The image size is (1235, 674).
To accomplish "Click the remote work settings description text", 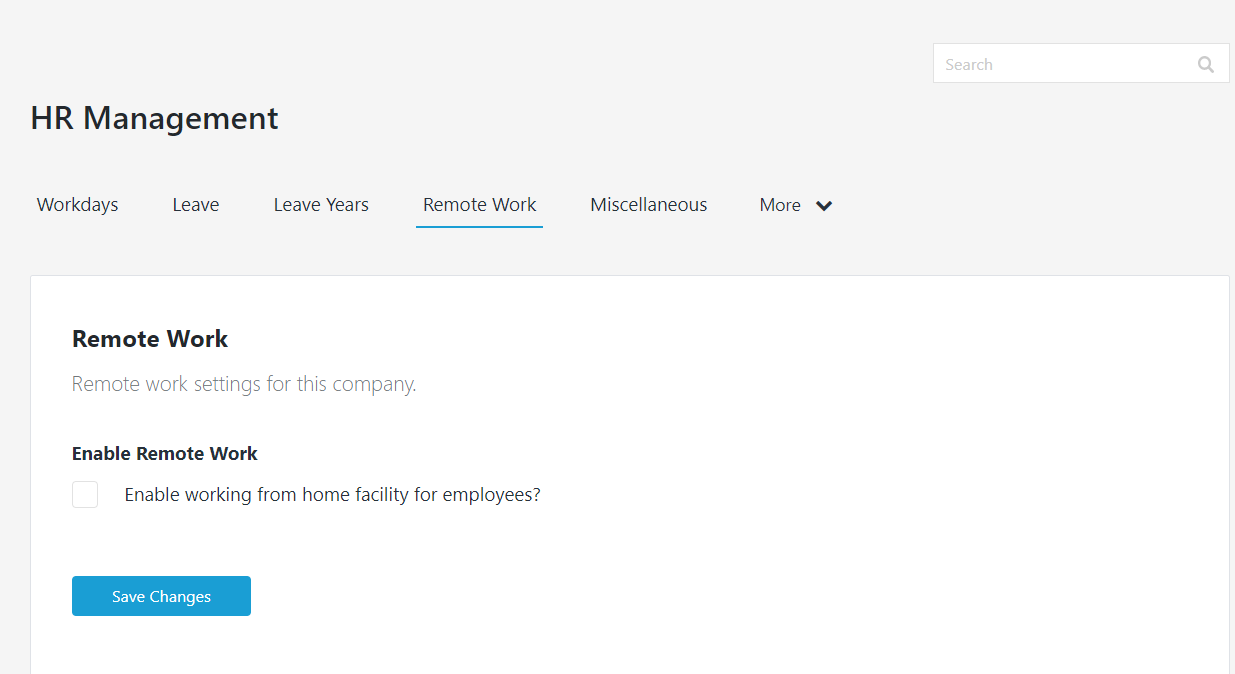I will 243,384.
